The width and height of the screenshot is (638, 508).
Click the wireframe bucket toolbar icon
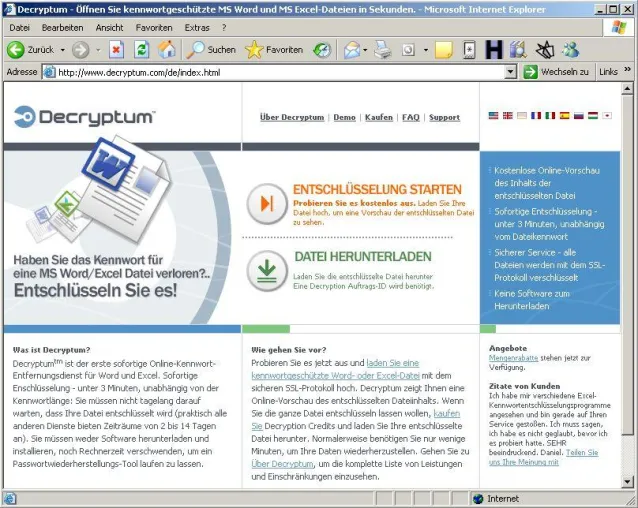tap(545, 50)
